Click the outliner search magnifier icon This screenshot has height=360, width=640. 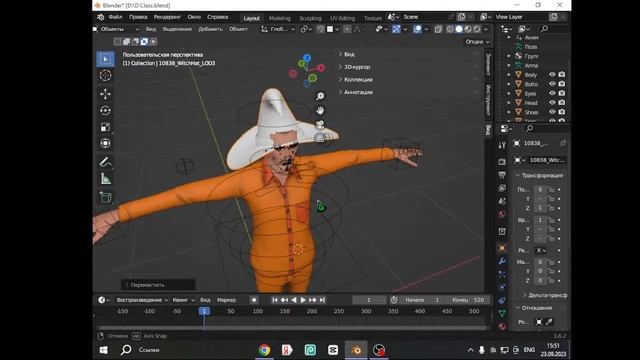click(544, 29)
